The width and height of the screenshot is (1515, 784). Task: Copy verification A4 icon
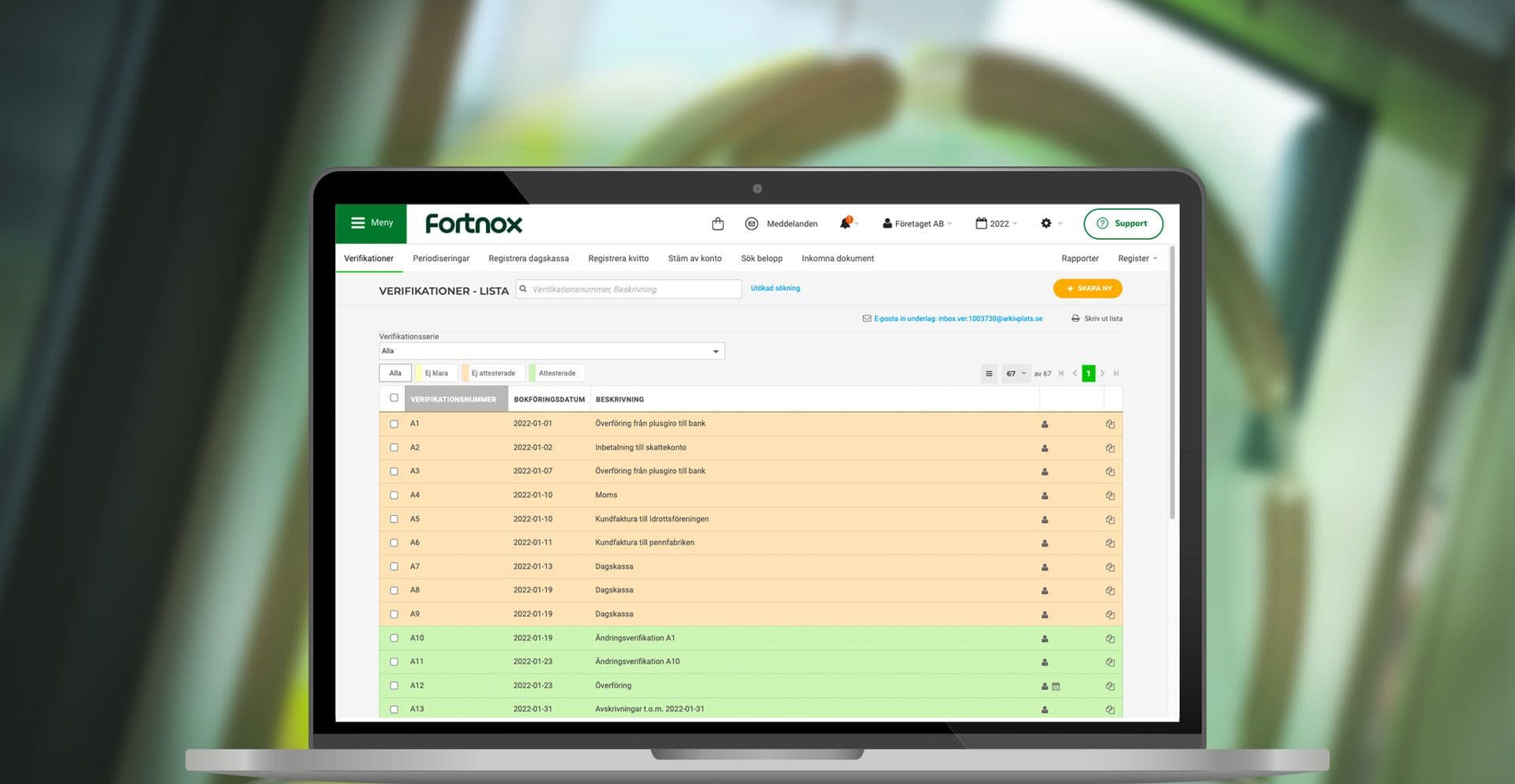[1110, 496]
